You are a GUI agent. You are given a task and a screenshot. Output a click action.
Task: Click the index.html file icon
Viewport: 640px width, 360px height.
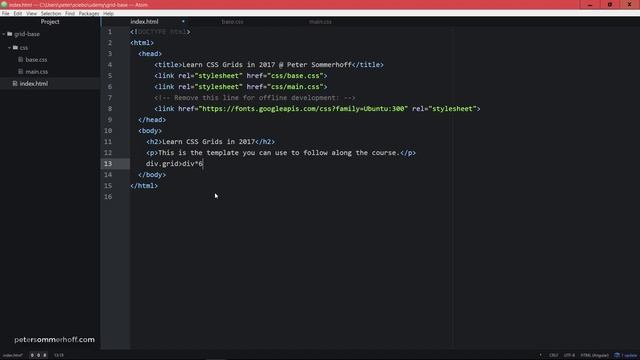(x=15, y=84)
